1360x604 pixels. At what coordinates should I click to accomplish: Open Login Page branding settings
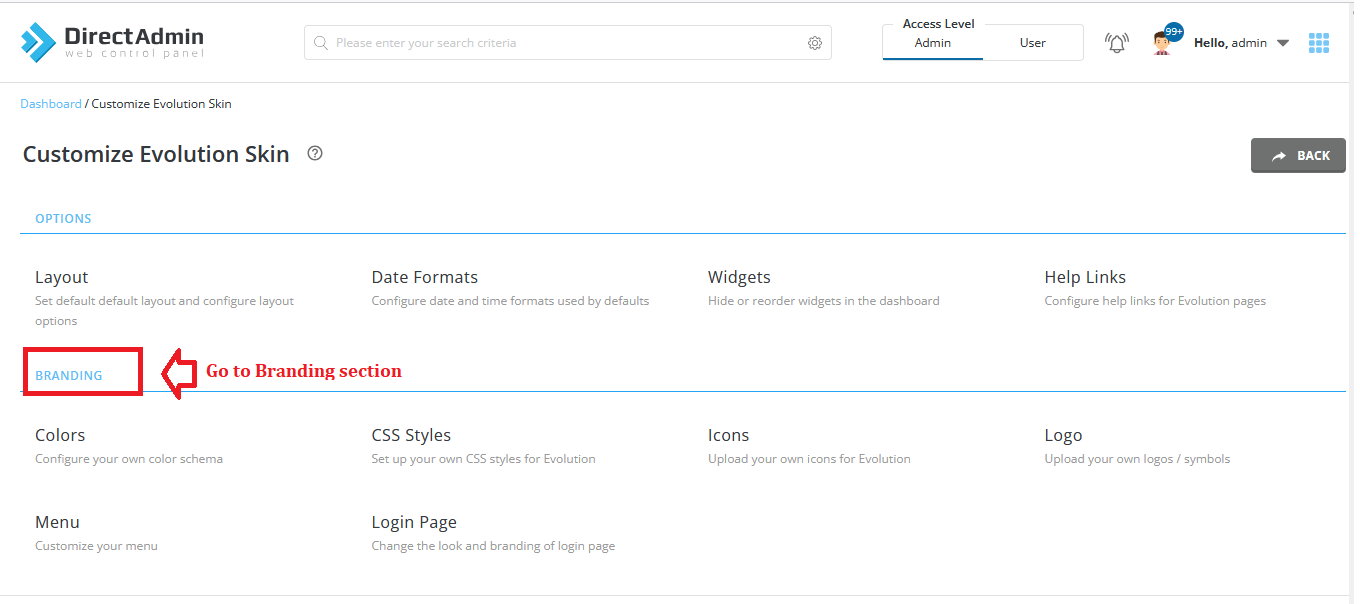point(414,522)
